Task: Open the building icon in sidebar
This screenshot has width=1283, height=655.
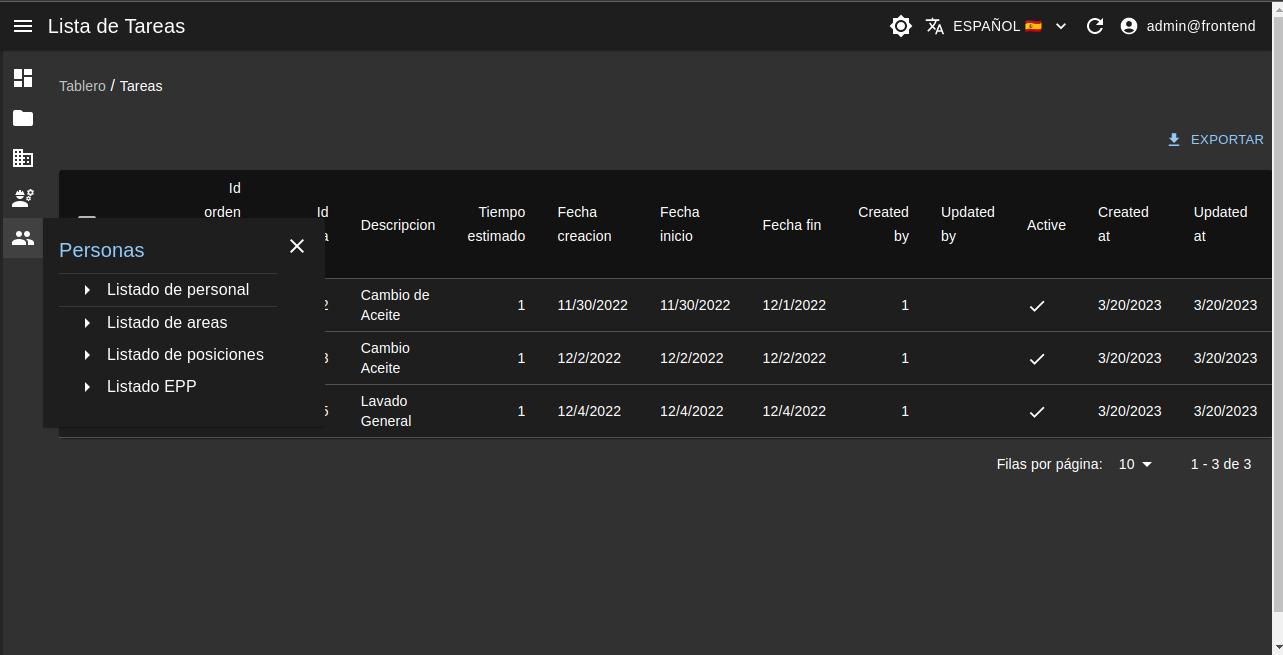Action: pos(23,158)
